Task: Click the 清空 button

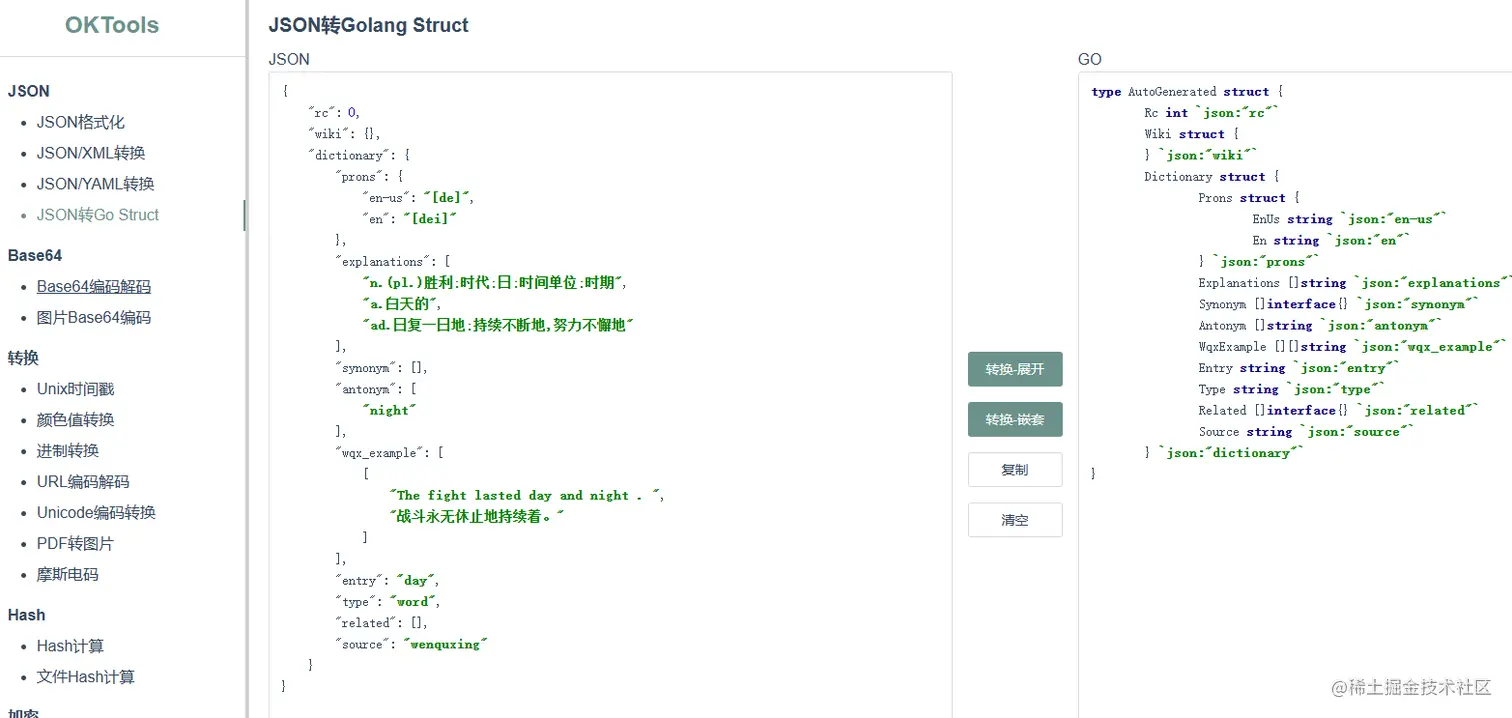Action: tap(1014, 520)
